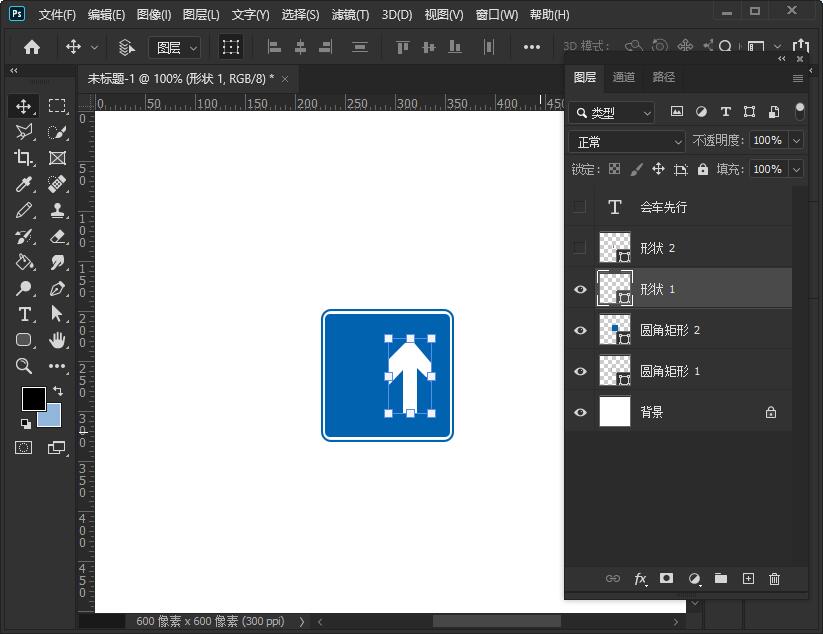Image resolution: width=823 pixels, height=634 pixels.
Task: Reset to default foreground and background colors
Action: click(25, 423)
